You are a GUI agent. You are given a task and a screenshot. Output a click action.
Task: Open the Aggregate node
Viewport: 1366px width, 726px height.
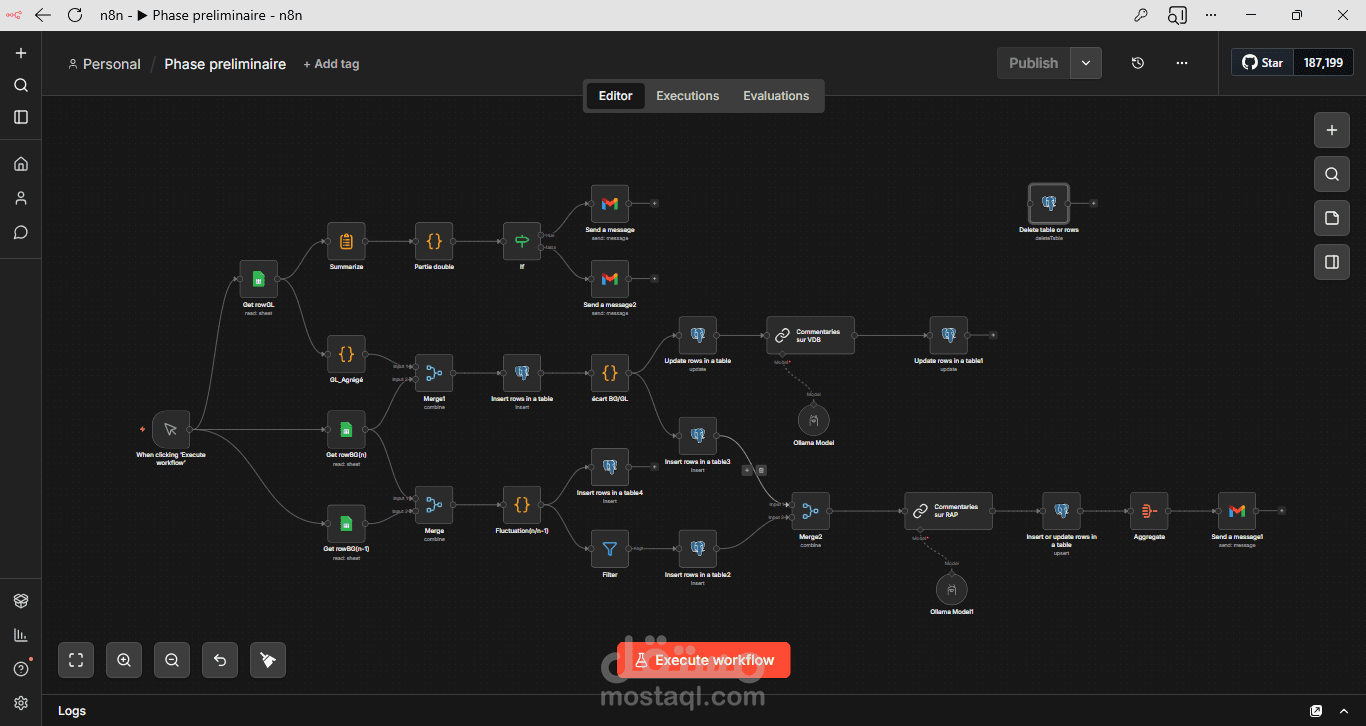click(1149, 511)
